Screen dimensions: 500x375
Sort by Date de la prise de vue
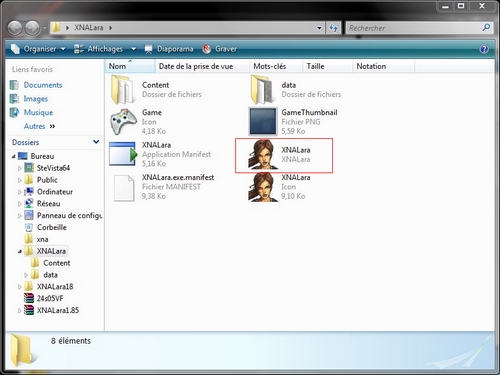pyautogui.click(x=202, y=66)
